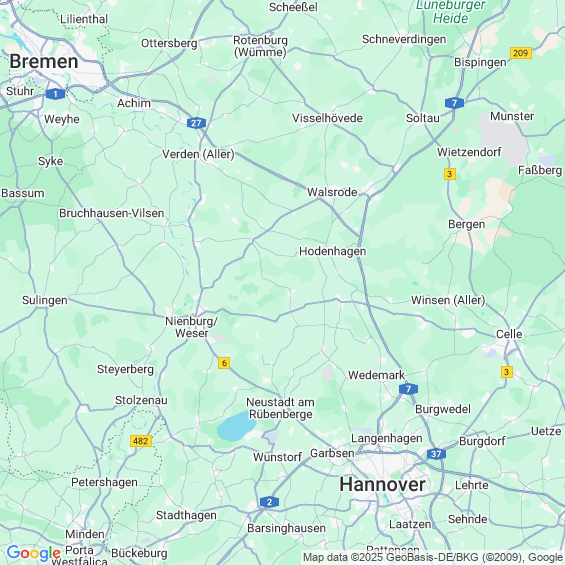The height and width of the screenshot is (565, 565).
Task: Click the A2 highway shield above Barsinghausen
Action: point(269,502)
